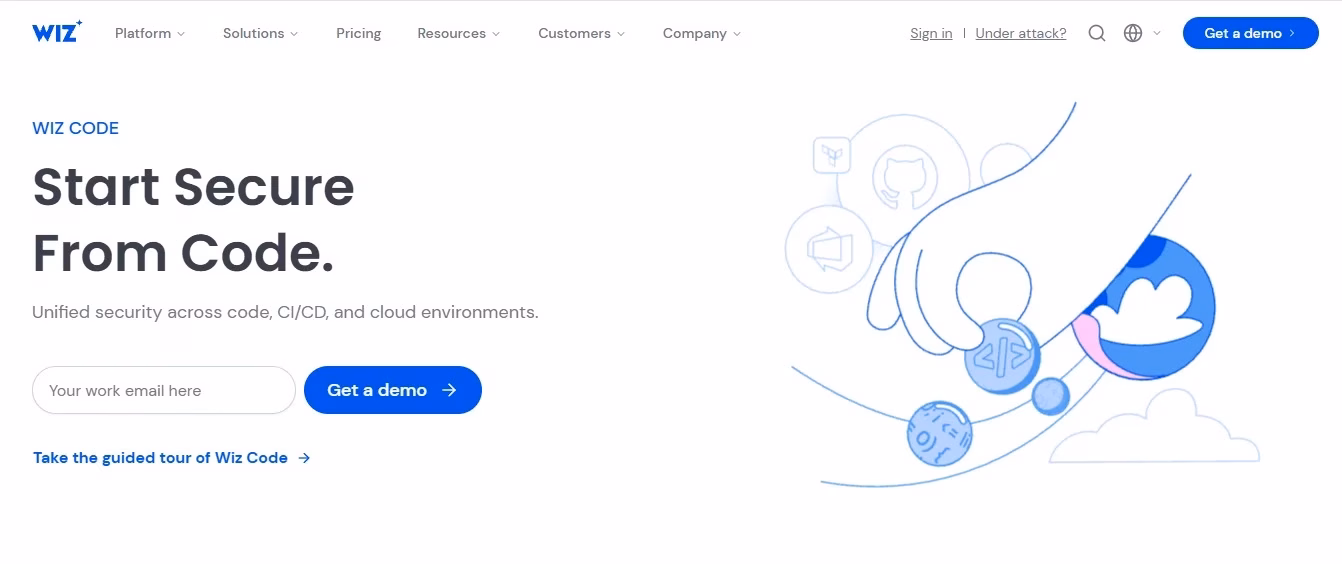The height and width of the screenshot is (564, 1342).
Task: Expand the Resources menu chevron
Action: (496, 34)
